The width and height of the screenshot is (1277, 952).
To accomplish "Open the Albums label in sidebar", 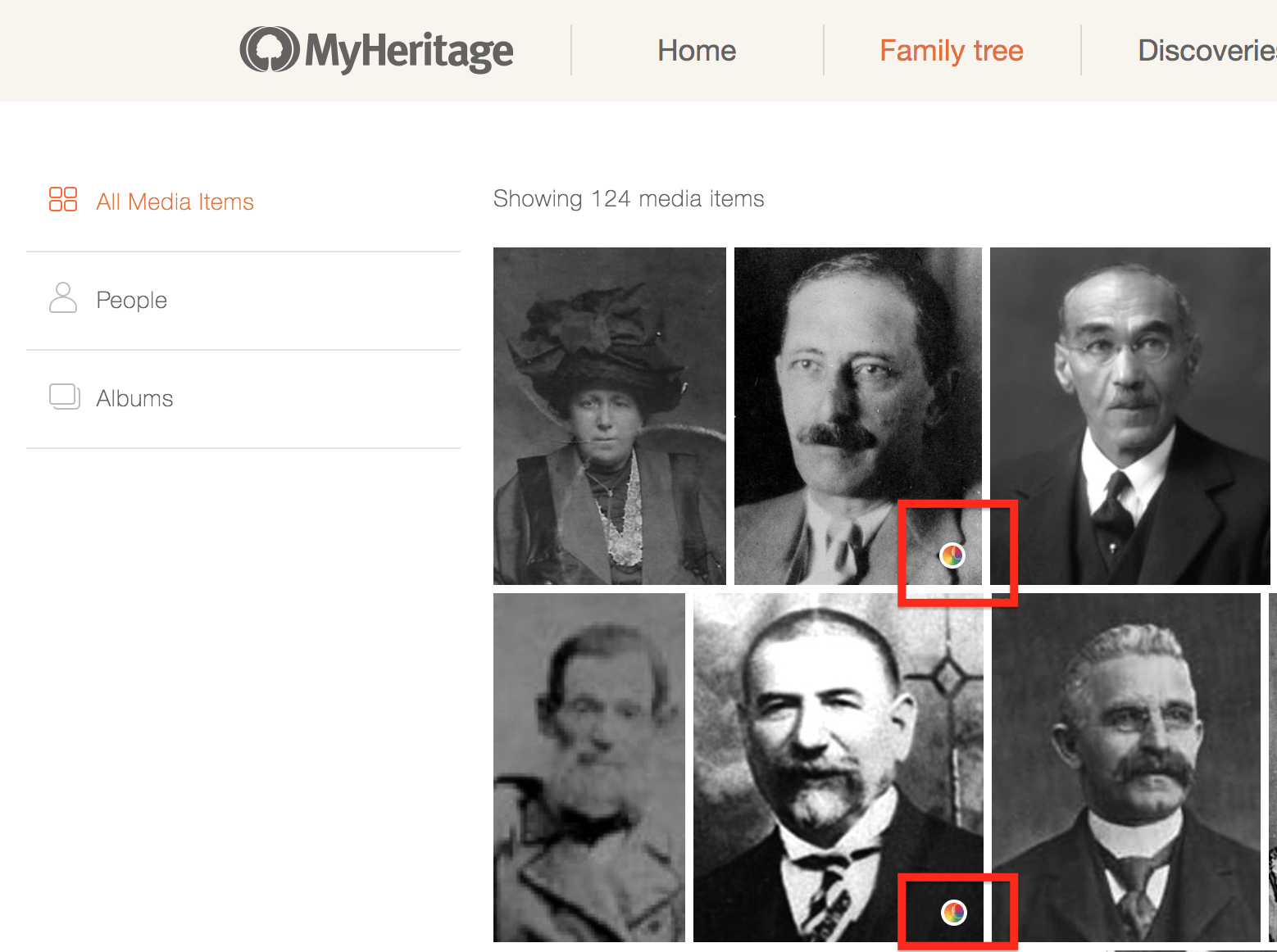I will 134,398.
